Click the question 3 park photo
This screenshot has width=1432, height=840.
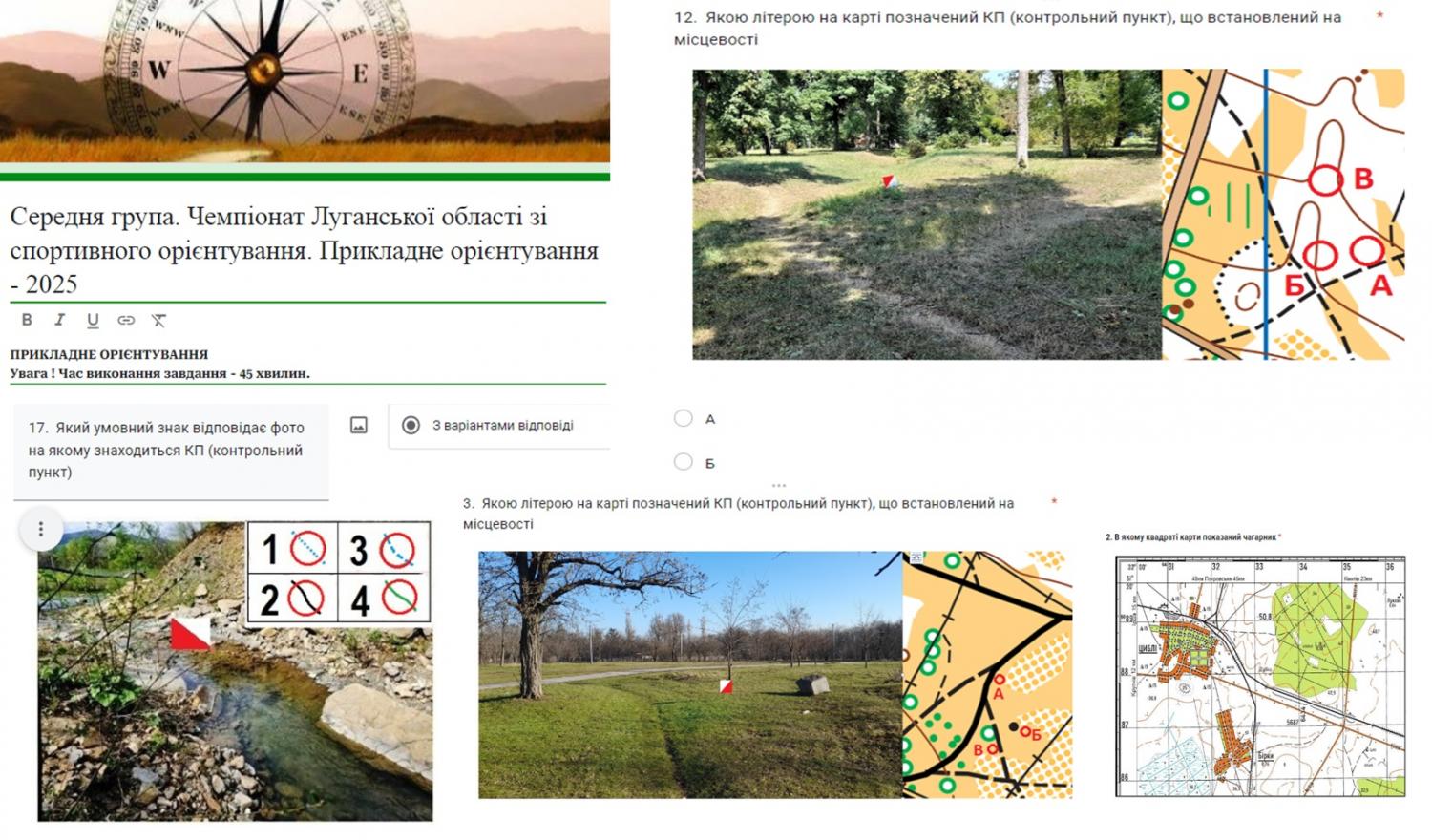(689, 674)
